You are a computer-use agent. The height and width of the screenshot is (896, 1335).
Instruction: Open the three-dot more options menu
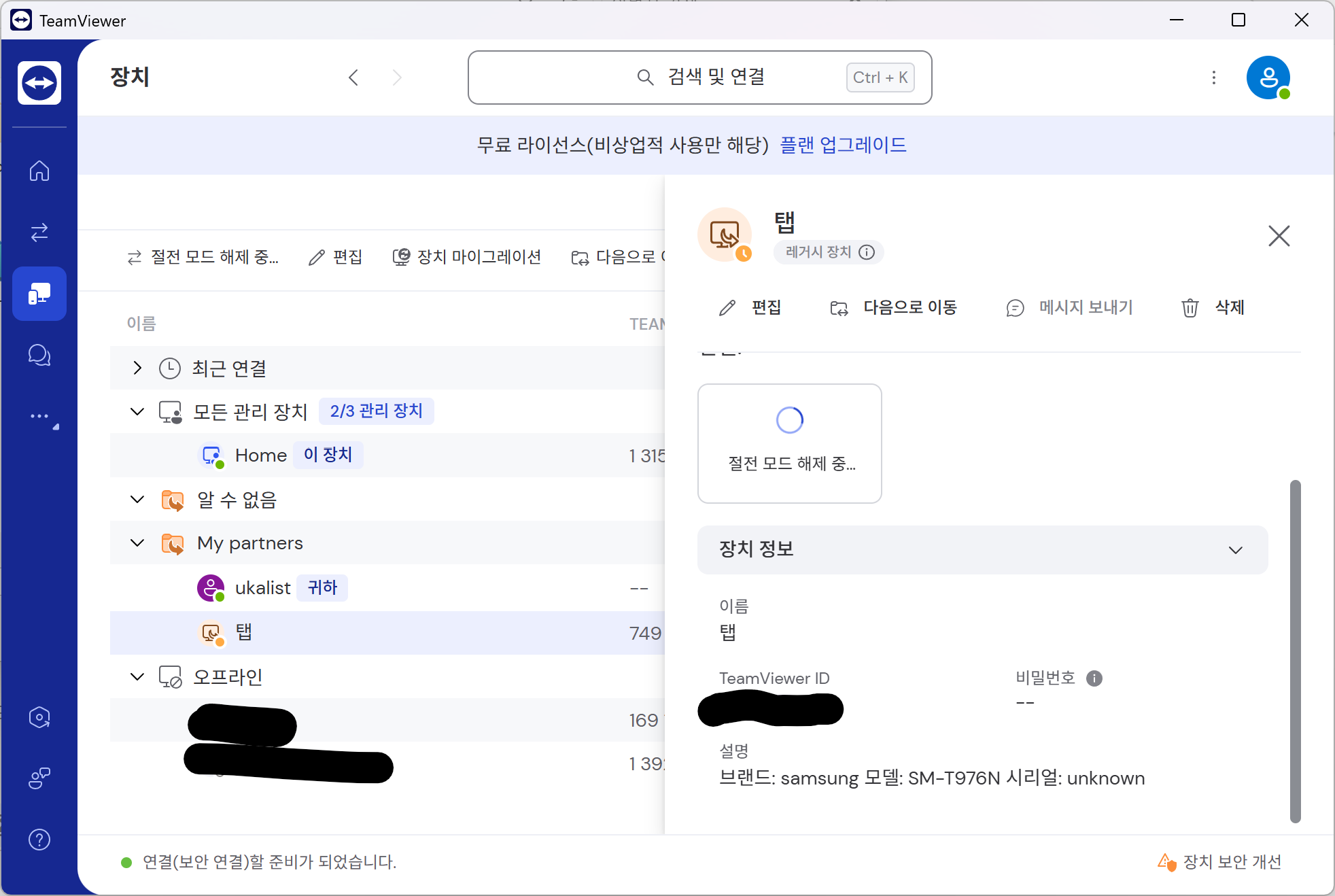tap(1213, 77)
